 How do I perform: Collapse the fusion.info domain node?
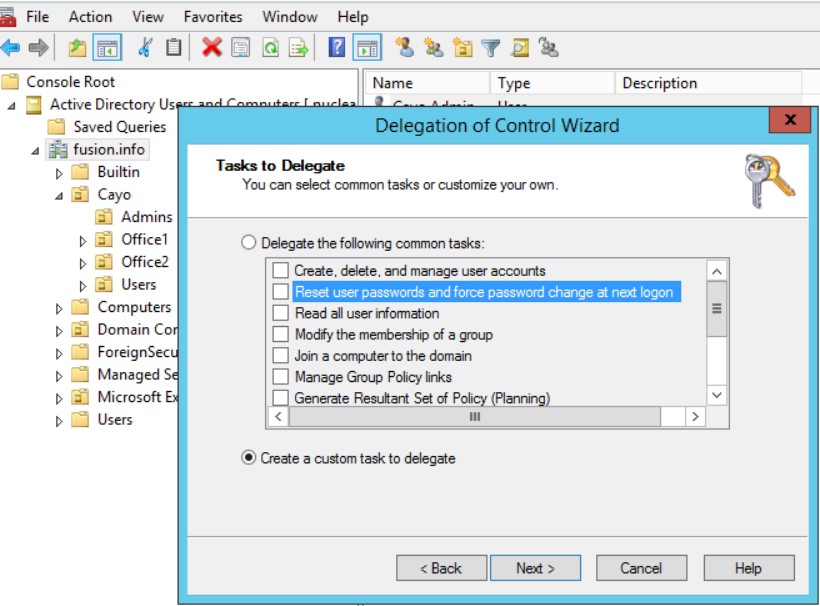[x=35, y=151]
